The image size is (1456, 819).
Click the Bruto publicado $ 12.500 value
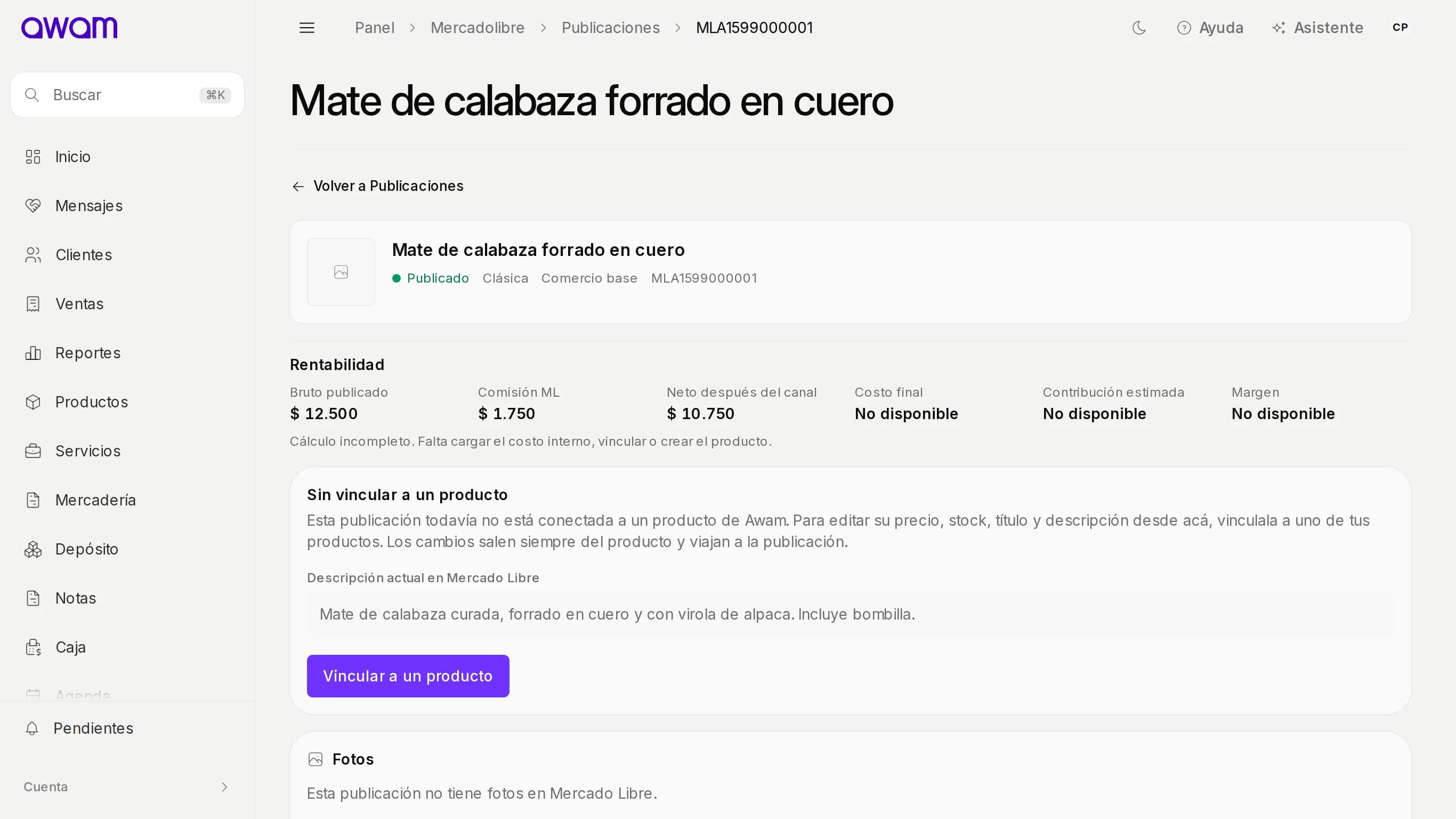[324, 414]
